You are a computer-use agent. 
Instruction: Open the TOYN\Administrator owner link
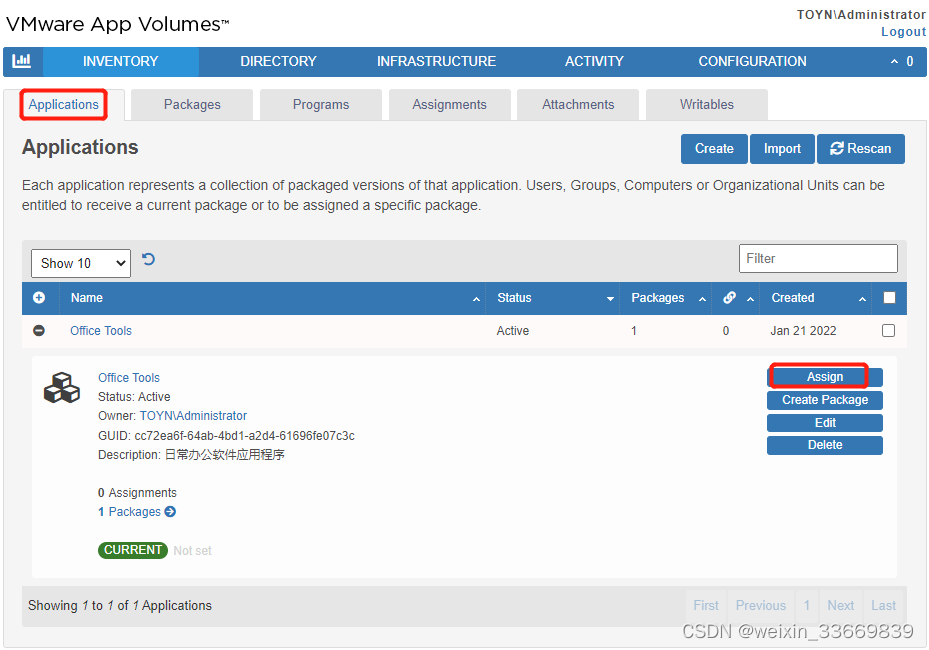pos(193,416)
